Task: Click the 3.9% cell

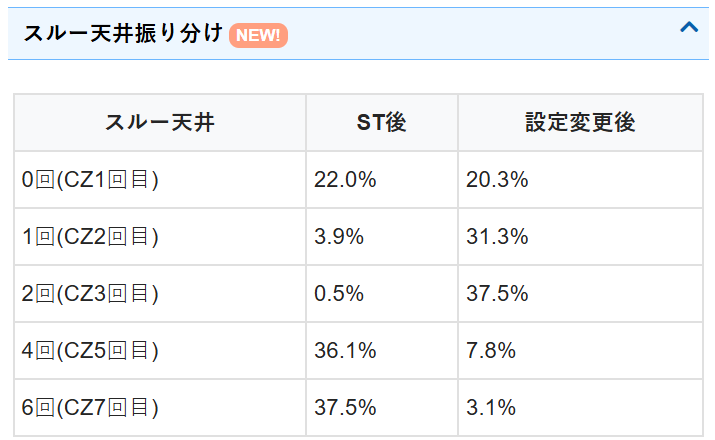Action: [x=340, y=237]
